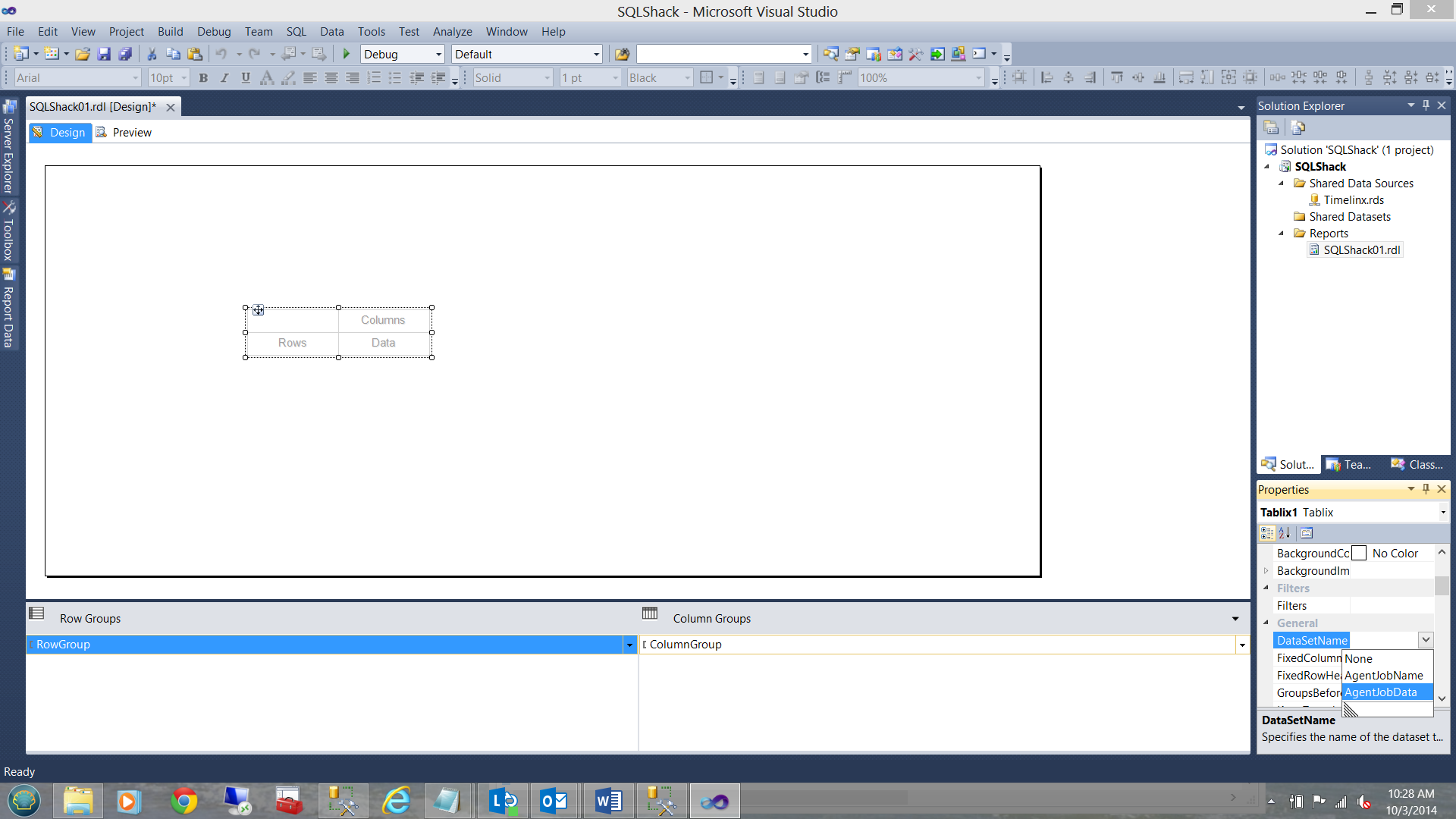The height and width of the screenshot is (819, 1456).
Task: Click the BackgroundColor No Color swatch
Action: coord(1359,554)
